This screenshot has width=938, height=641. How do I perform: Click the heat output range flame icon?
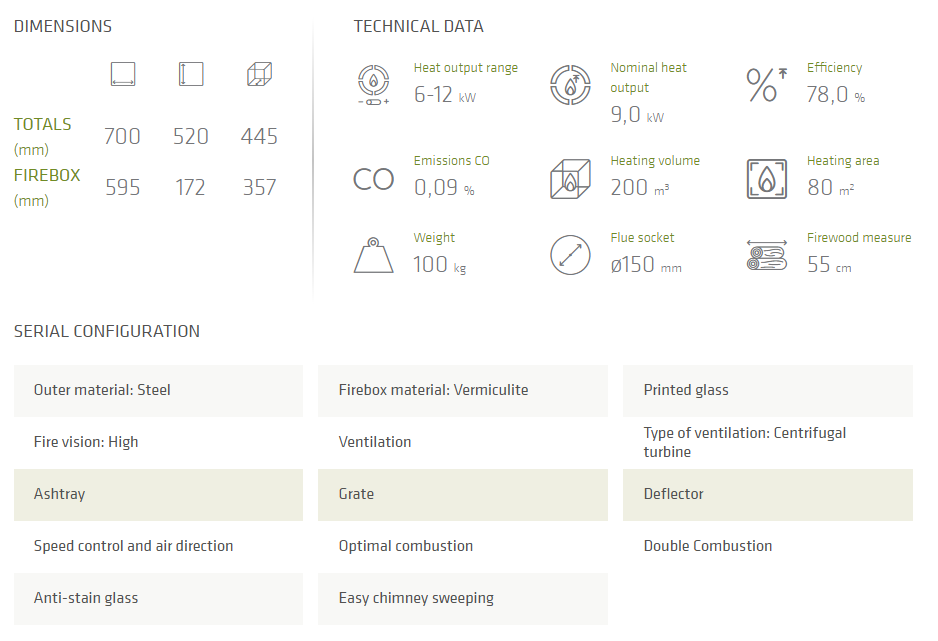[374, 84]
